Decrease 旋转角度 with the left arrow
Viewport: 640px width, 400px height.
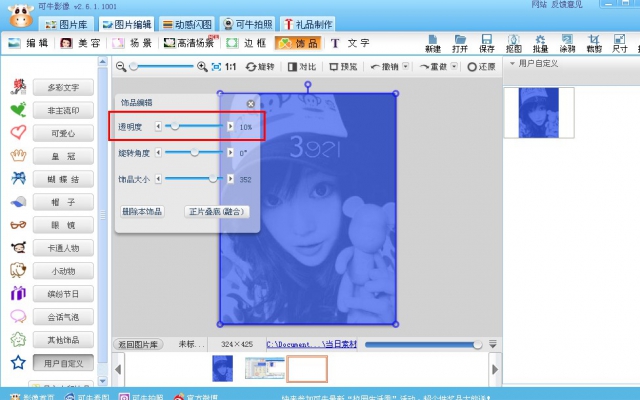click(x=158, y=153)
